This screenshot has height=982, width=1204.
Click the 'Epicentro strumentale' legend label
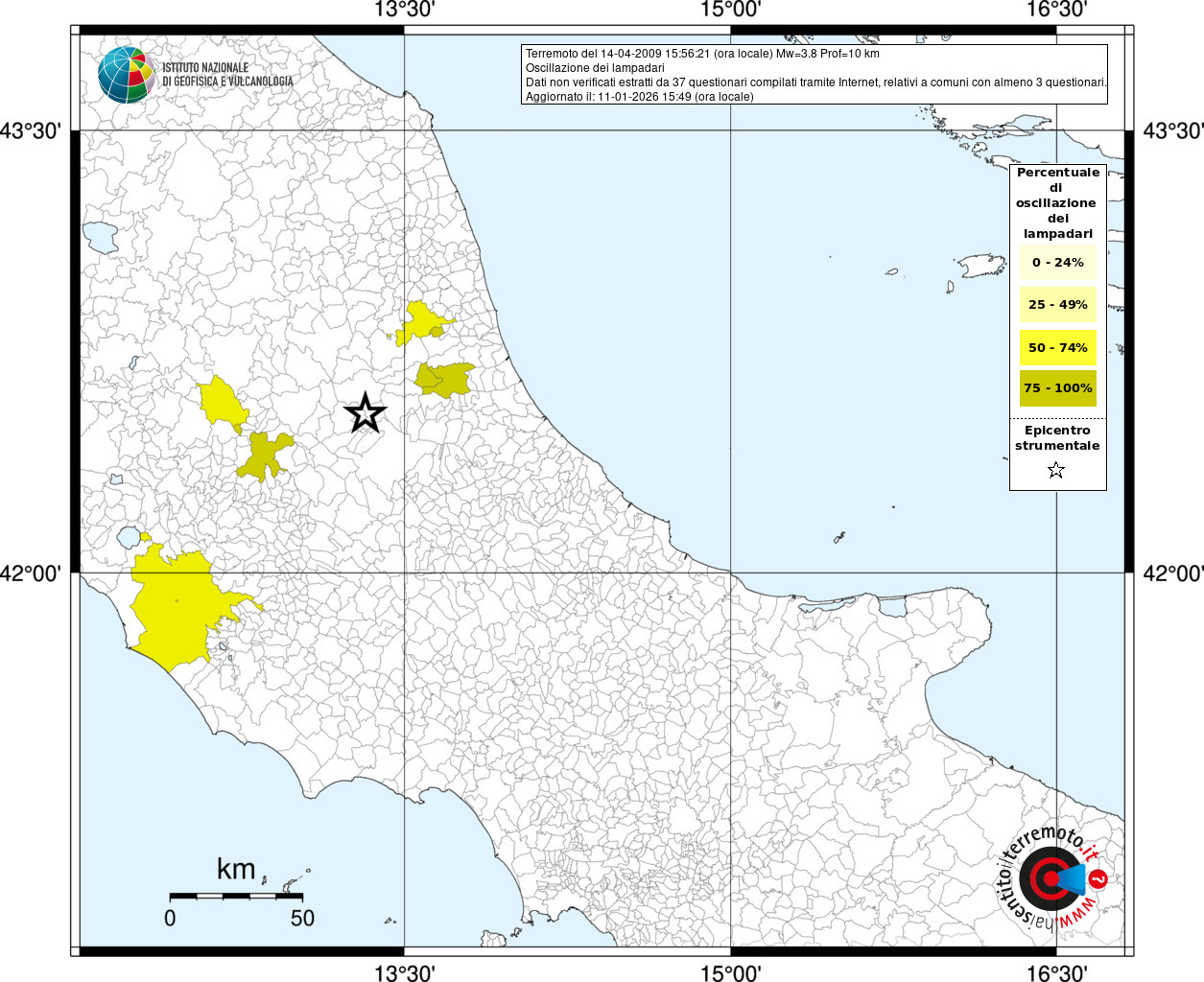tap(1057, 438)
